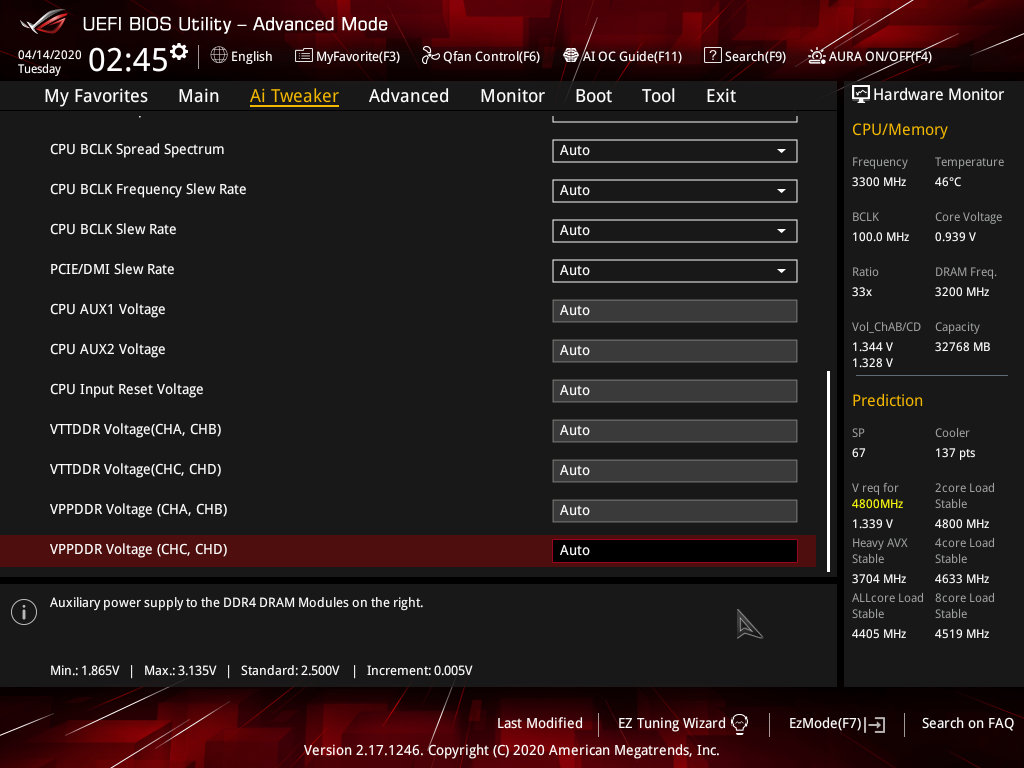This screenshot has width=1024, height=768.
Task: Click the time display 02:45
Action: [x=128, y=60]
